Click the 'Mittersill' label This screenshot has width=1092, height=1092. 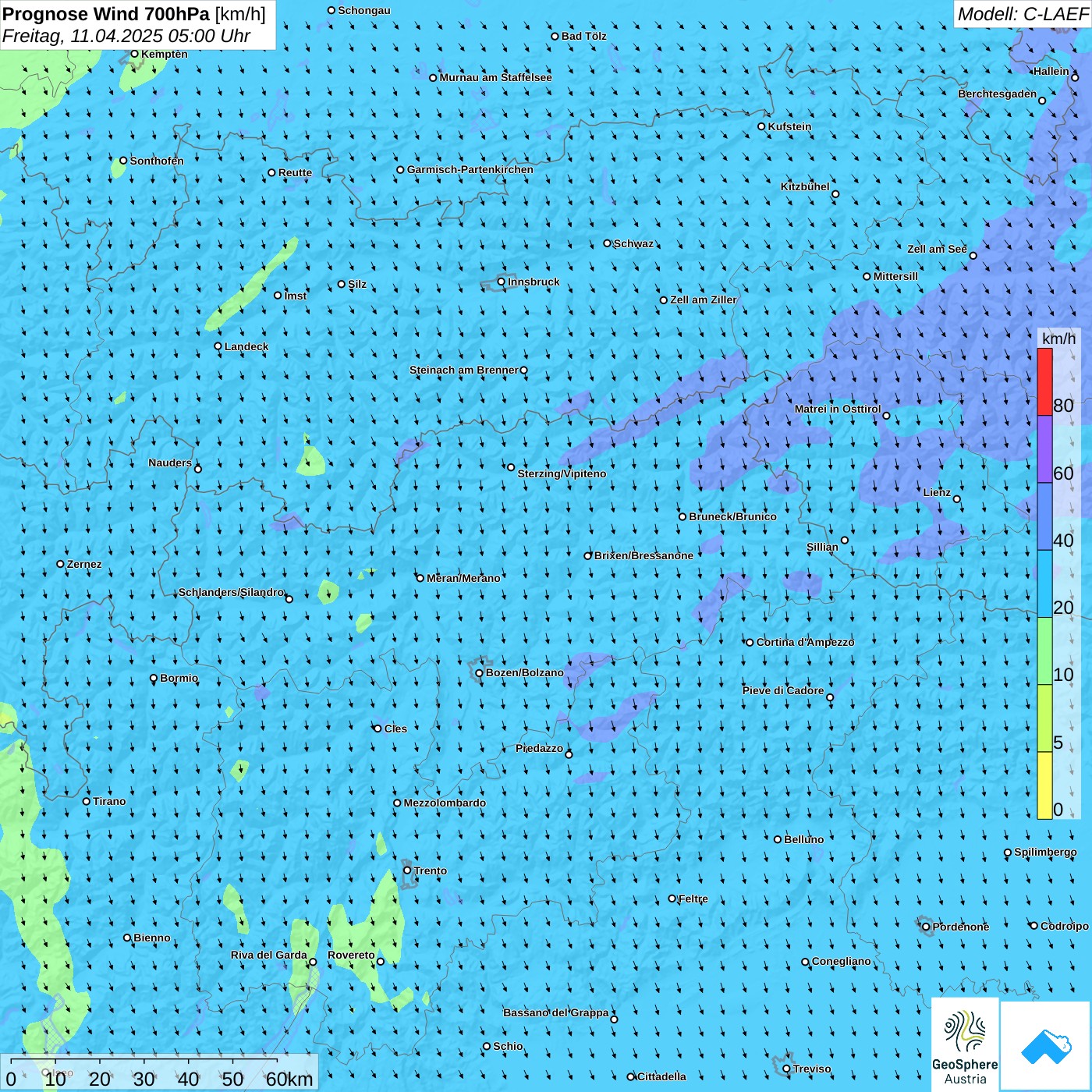click(x=895, y=276)
